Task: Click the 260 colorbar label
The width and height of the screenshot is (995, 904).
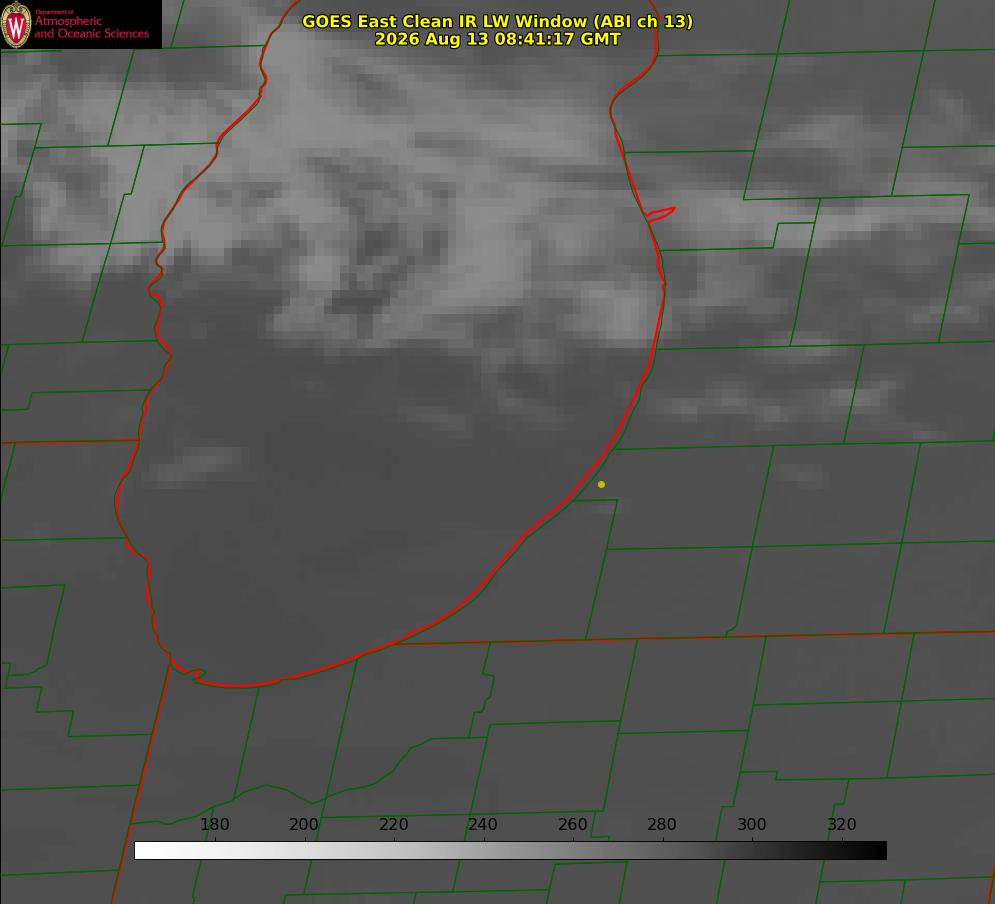Action: click(572, 824)
